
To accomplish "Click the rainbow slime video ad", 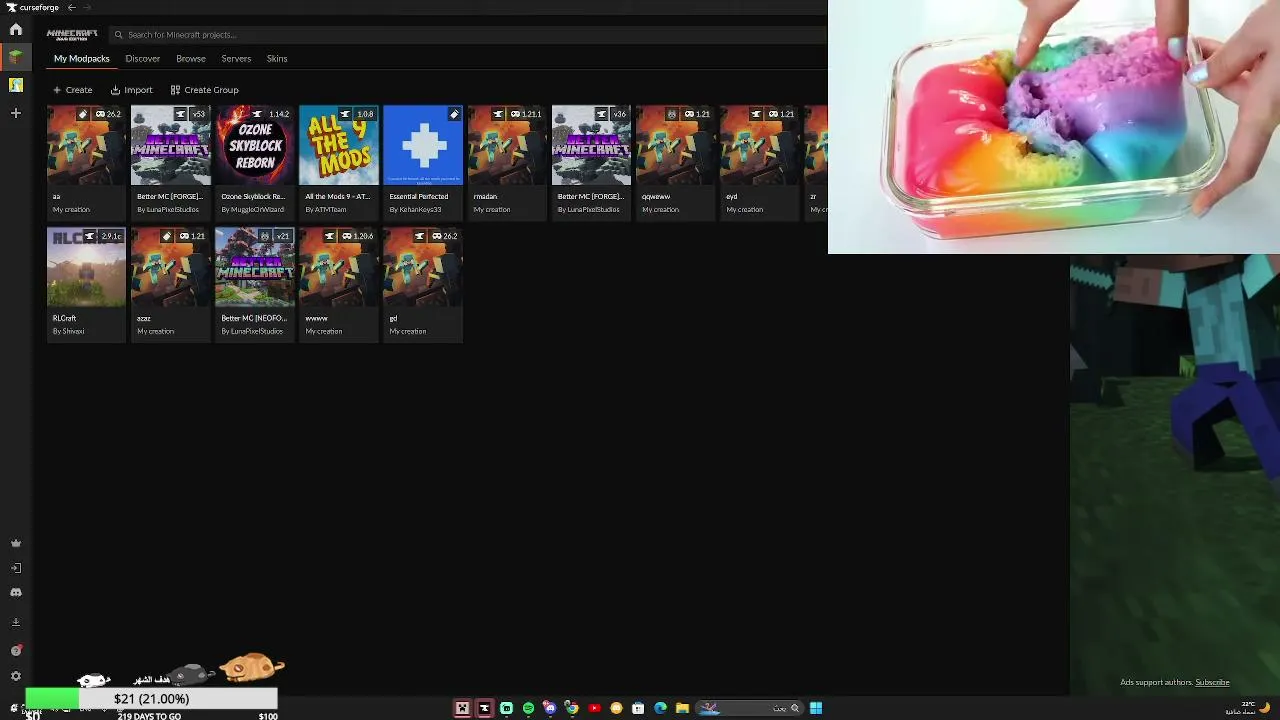I will pos(1054,127).
